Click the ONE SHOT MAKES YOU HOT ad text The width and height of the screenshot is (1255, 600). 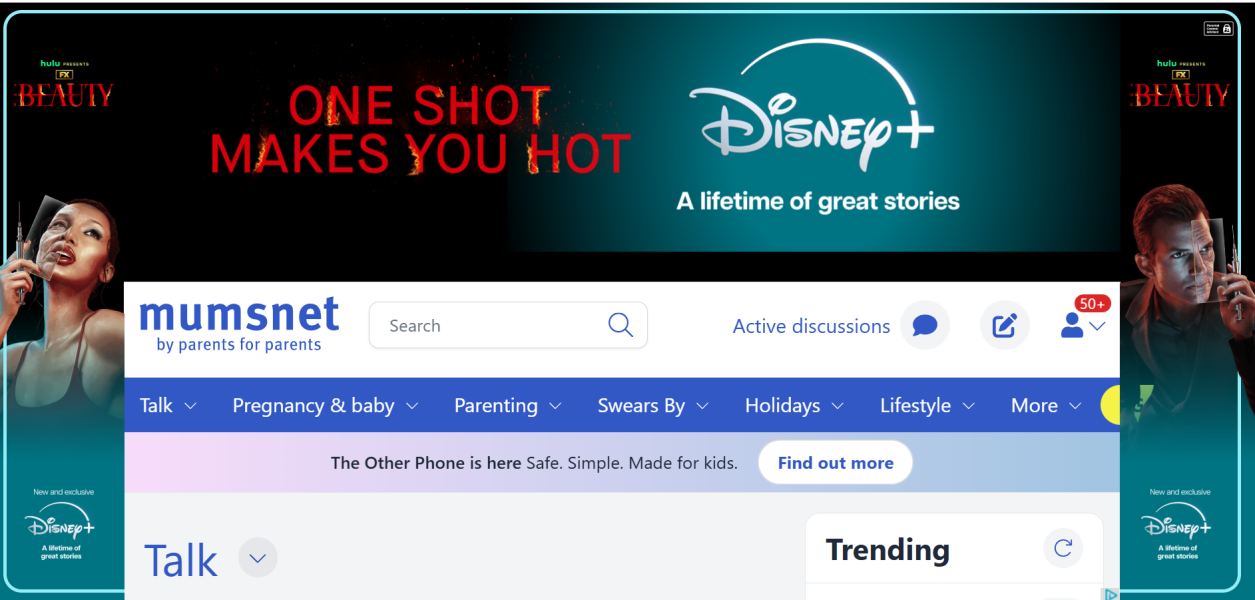click(x=420, y=130)
